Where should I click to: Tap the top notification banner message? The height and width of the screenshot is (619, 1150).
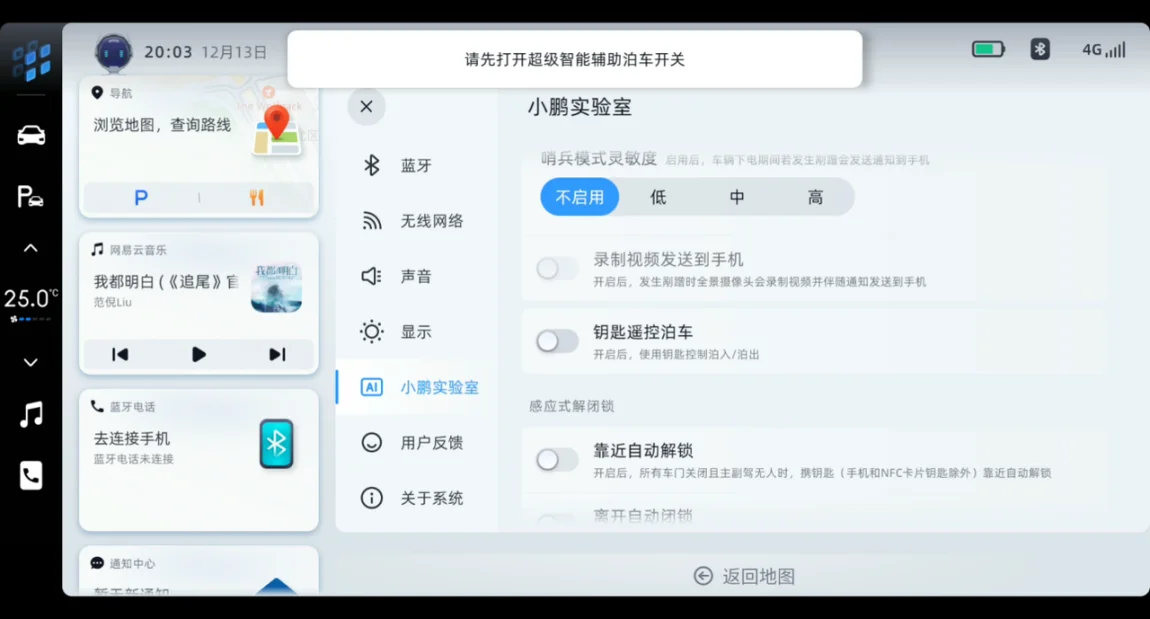coord(575,59)
